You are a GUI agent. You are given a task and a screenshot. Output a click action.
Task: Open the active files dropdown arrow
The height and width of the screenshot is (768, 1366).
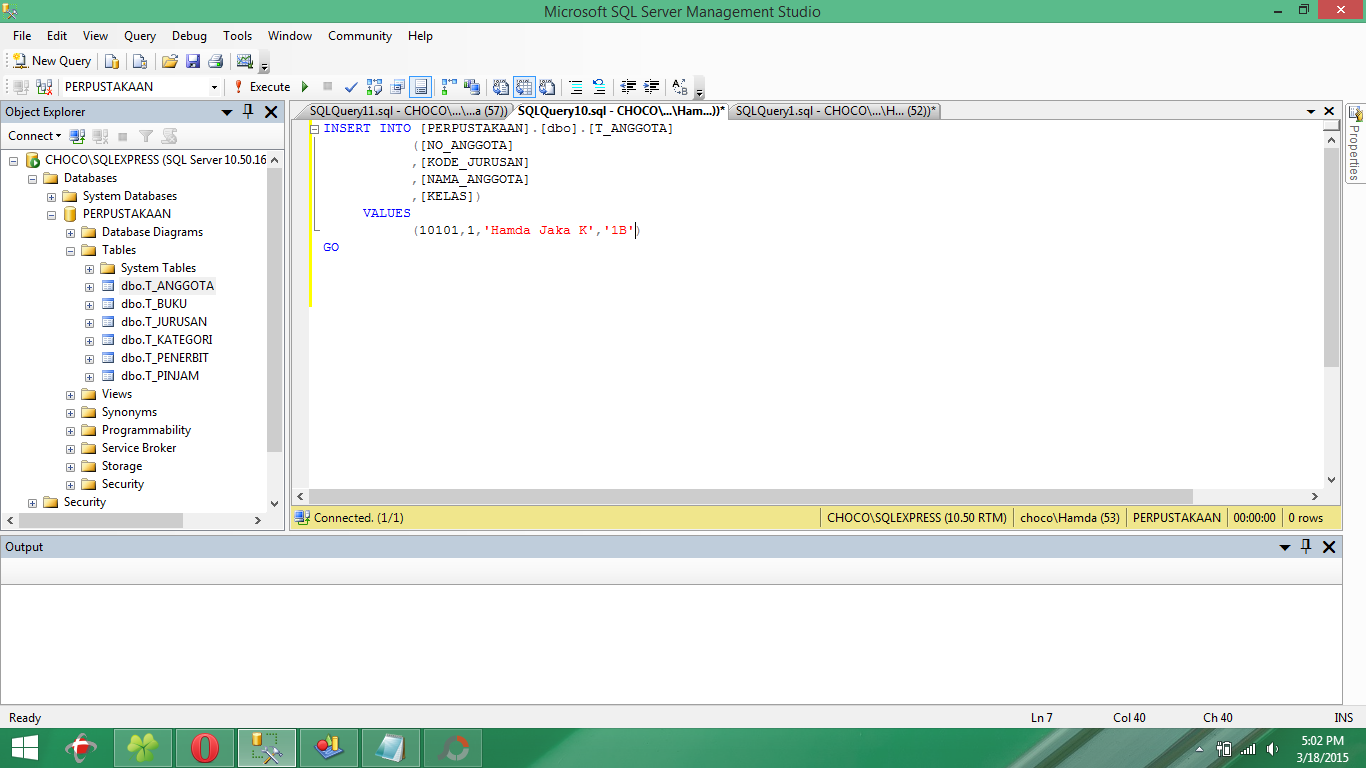point(1311,112)
